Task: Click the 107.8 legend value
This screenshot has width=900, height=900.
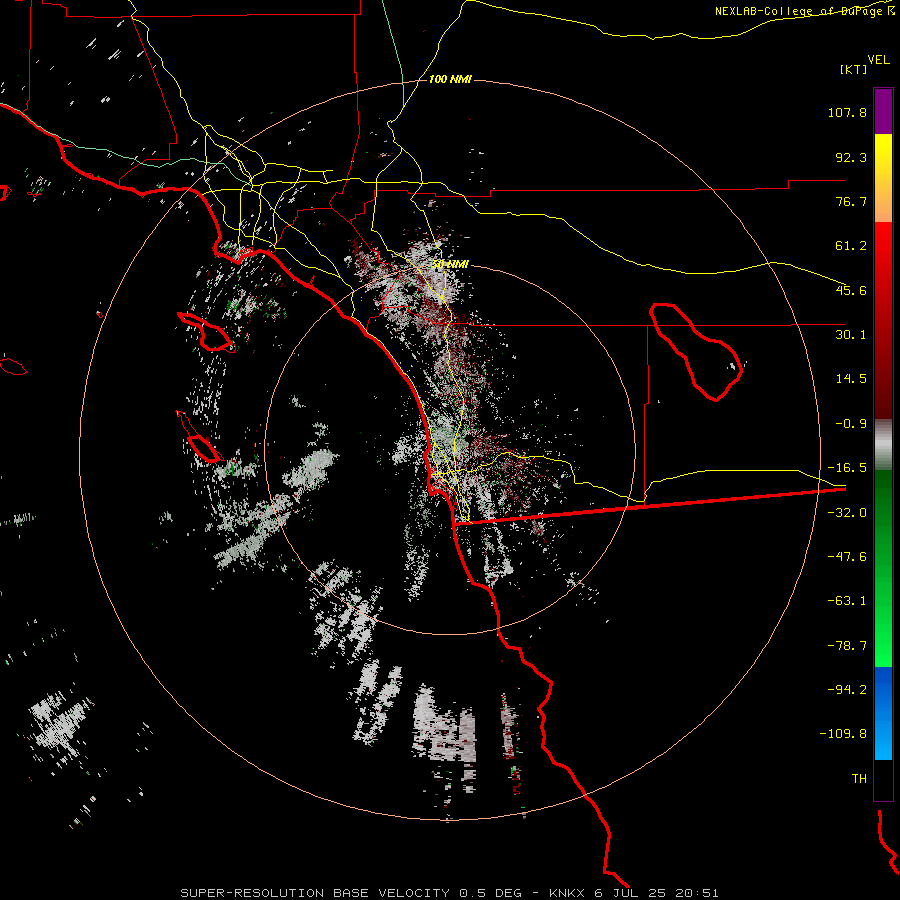Action: pos(847,112)
